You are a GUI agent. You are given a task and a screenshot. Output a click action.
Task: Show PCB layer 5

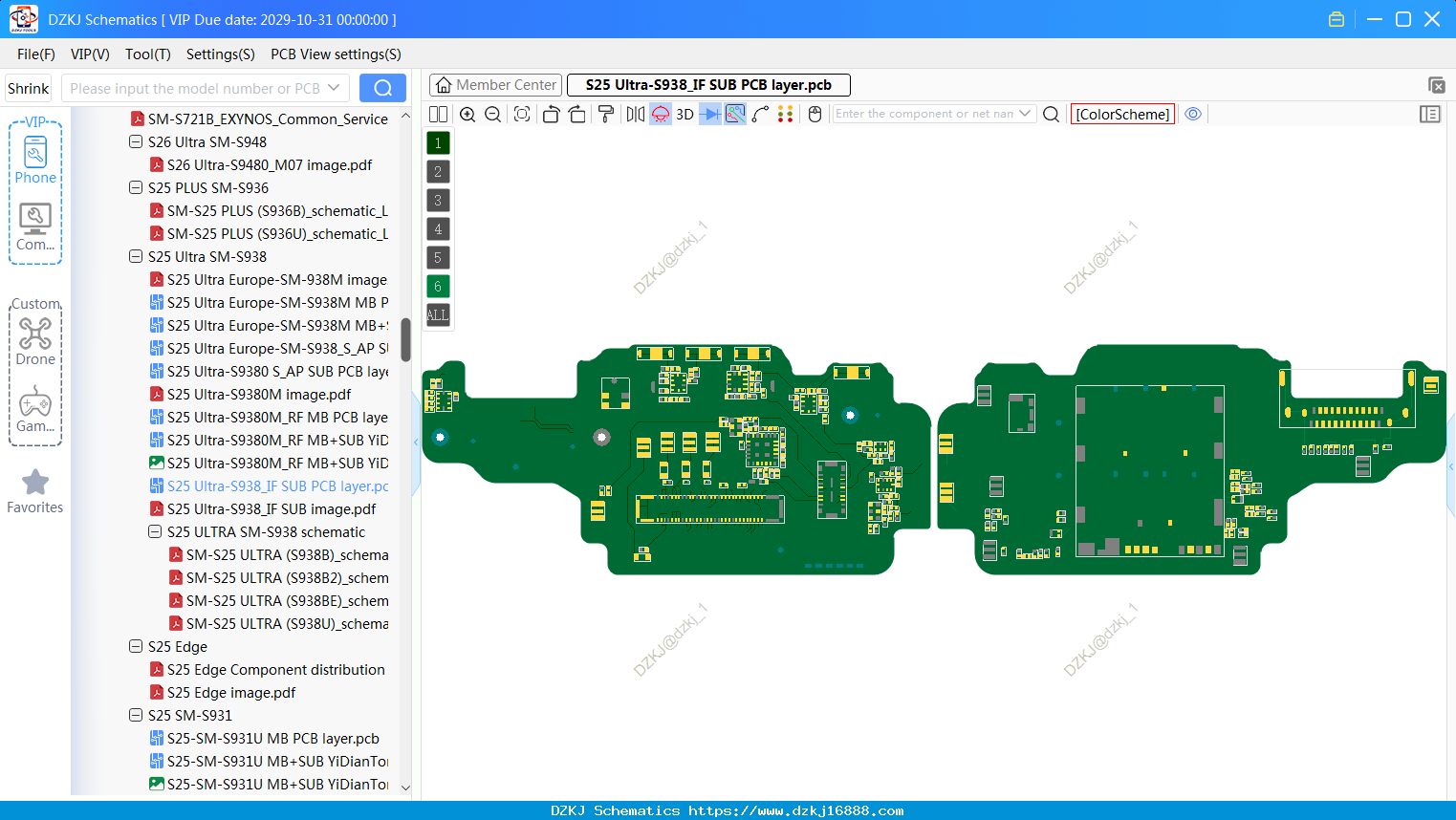[438, 258]
